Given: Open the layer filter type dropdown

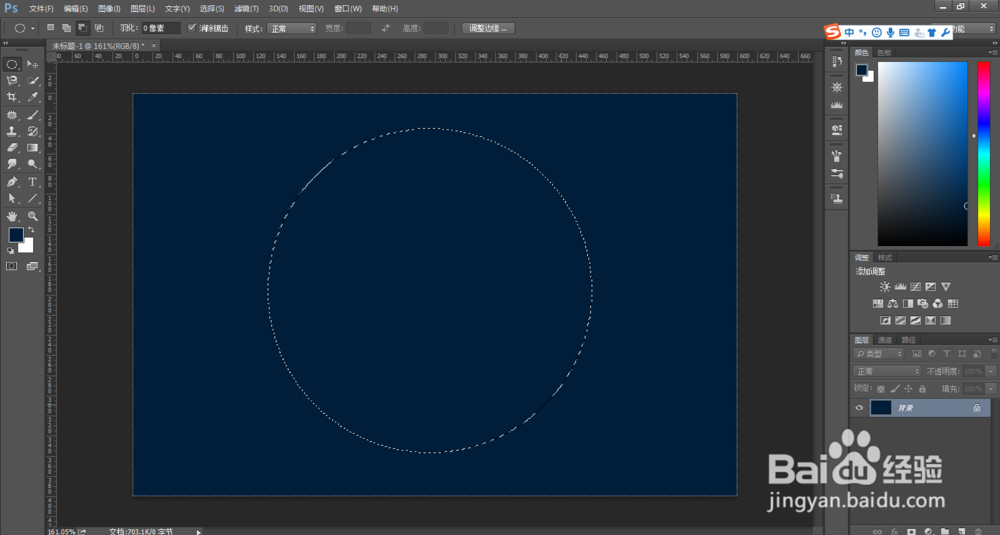Looking at the screenshot, I should [878, 354].
